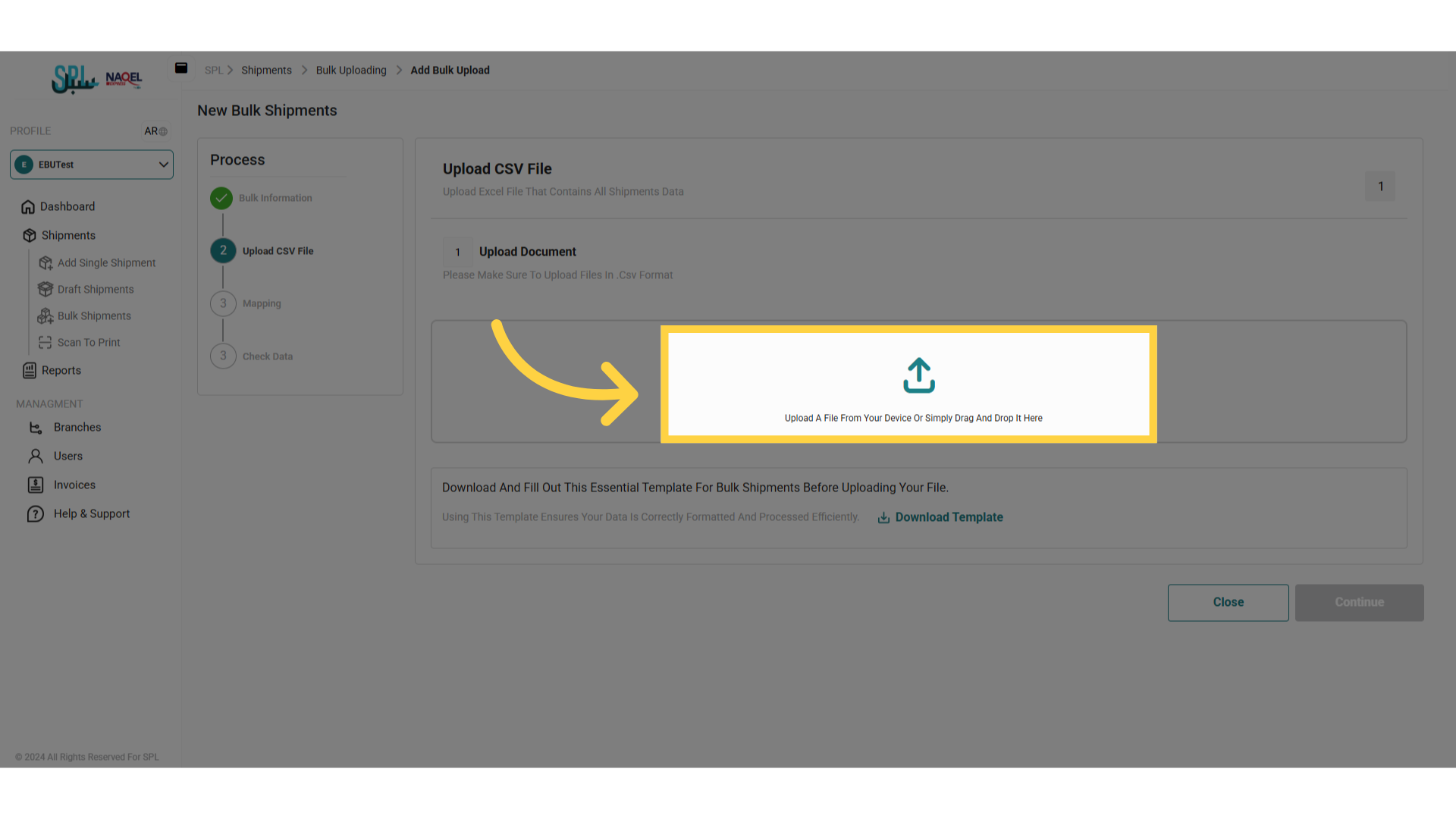Switch language with the AR globe toggle

coord(156,131)
